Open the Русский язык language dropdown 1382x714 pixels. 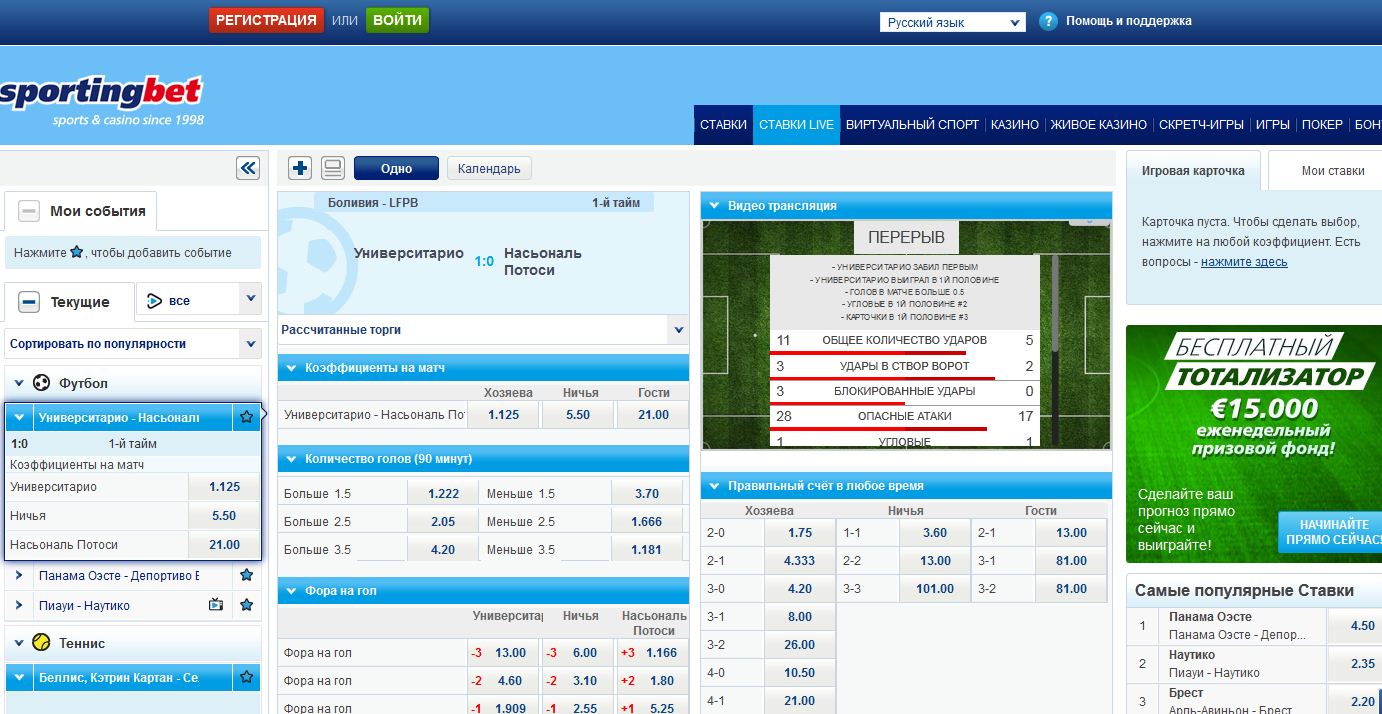point(952,22)
